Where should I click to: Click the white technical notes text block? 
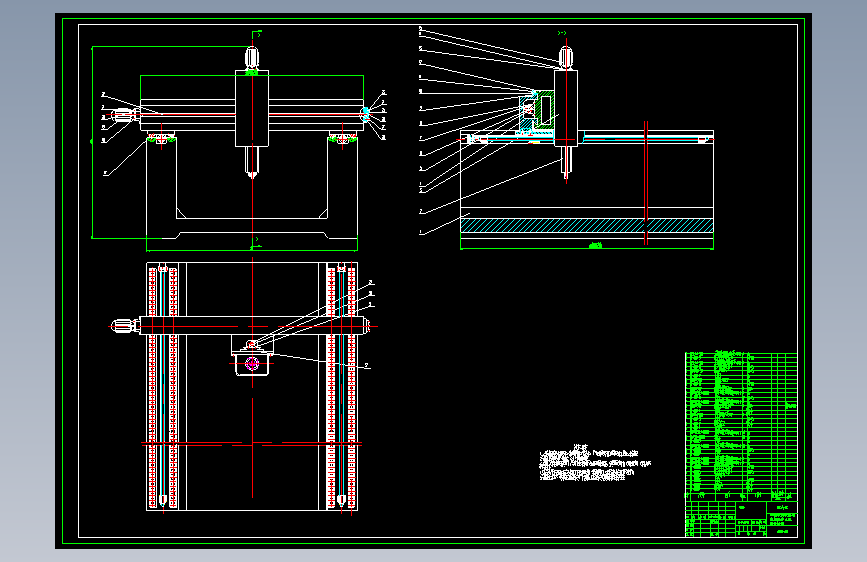595,462
